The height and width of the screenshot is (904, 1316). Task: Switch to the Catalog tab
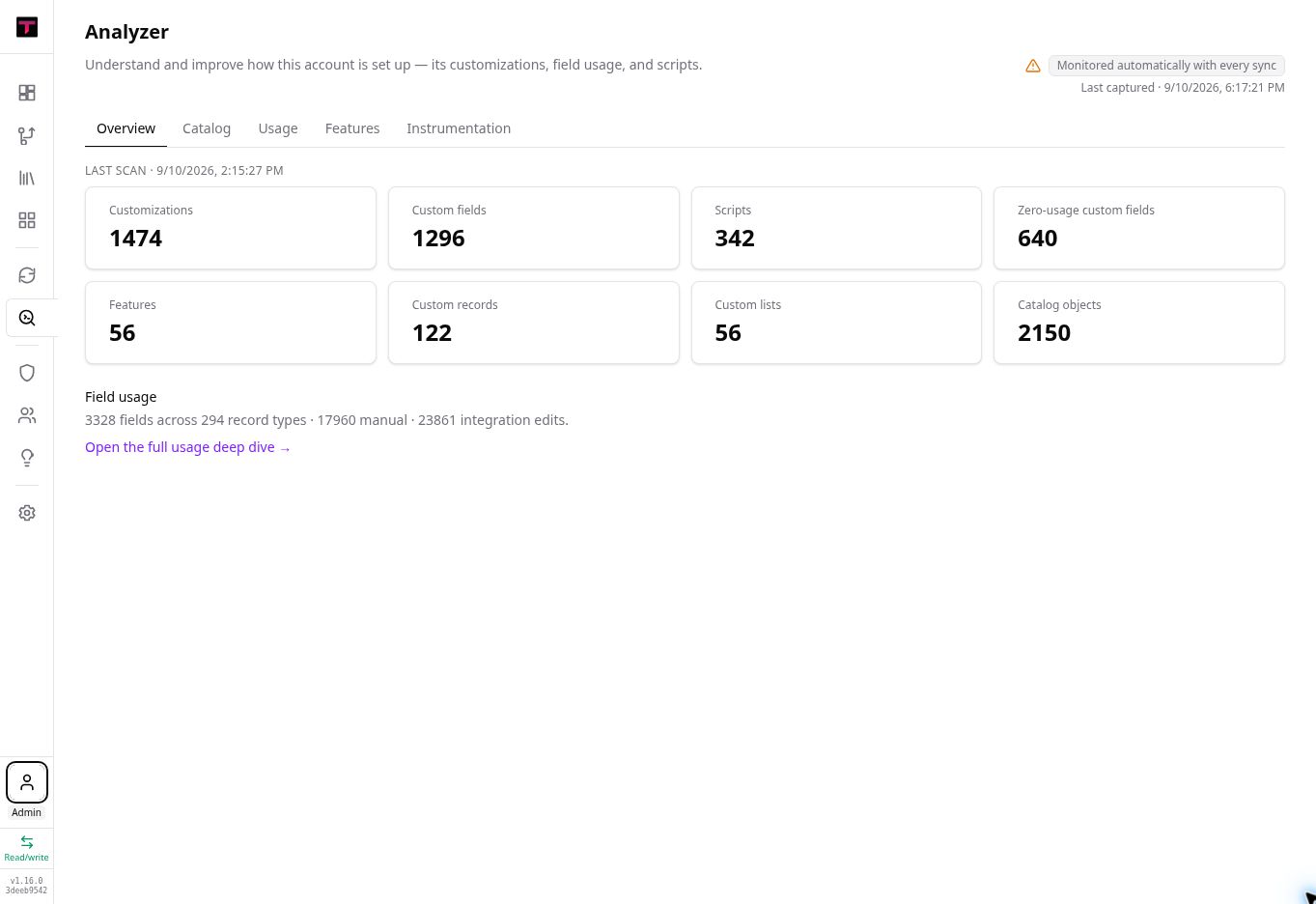pos(207,128)
